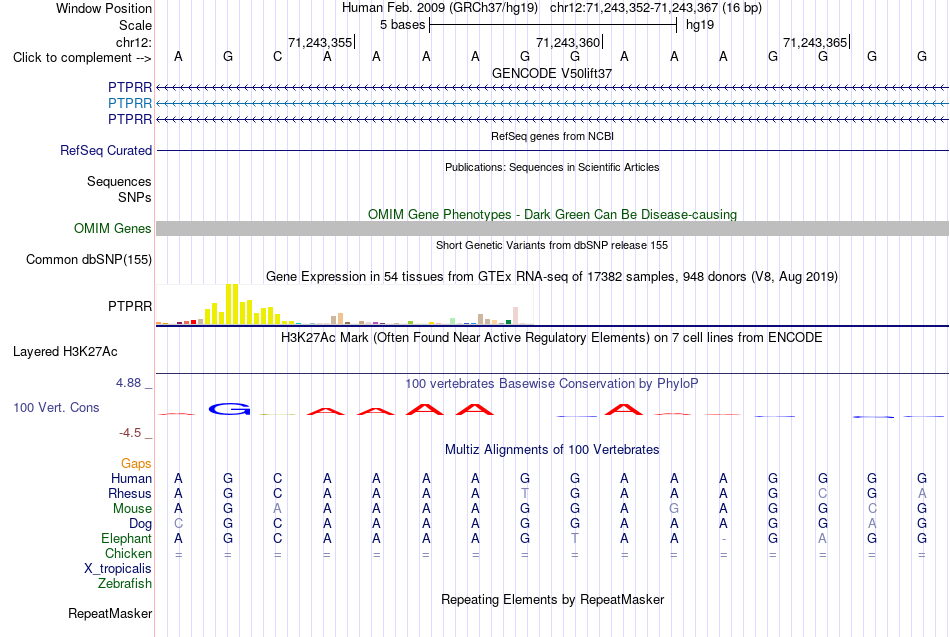Viewport: 950px width, 637px height.
Task: Click the hg19 label beside the scale bar
Action: pos(700,25)
